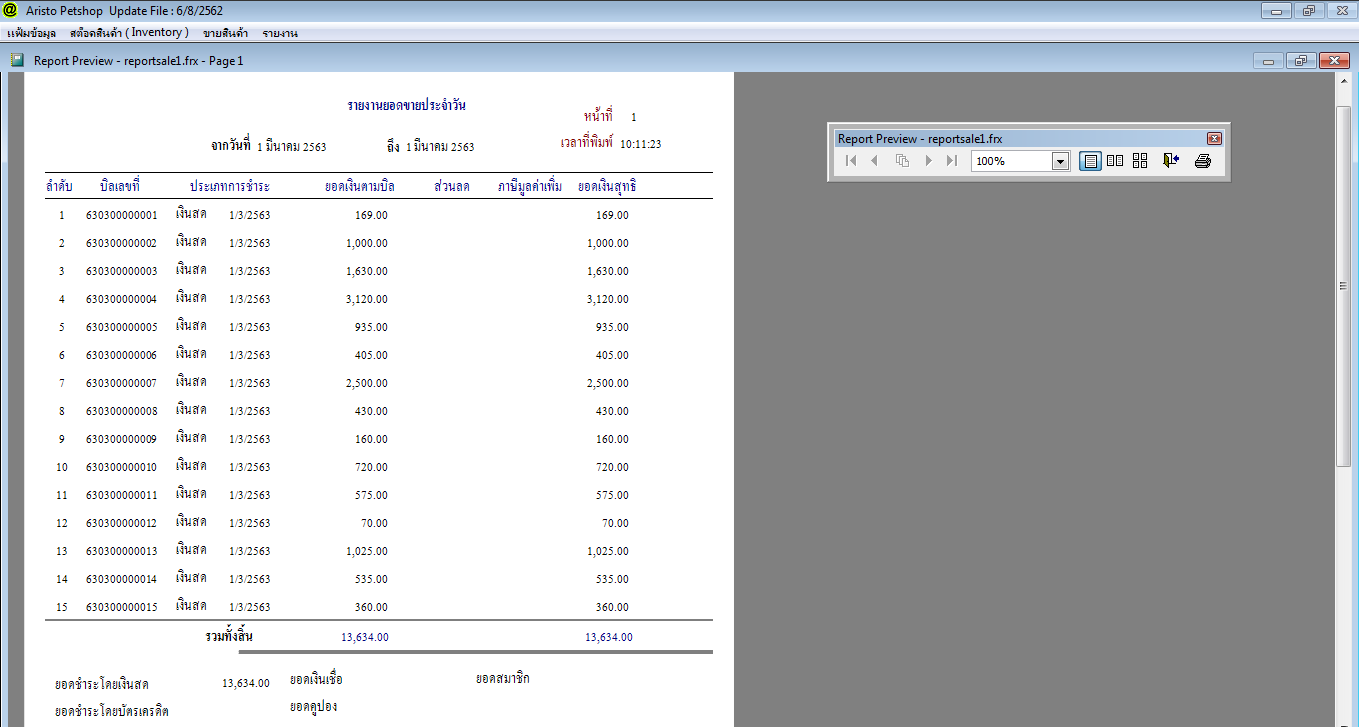Image resolution: width=1359 pixels, height=727 pixels.
Task: Restore down the Report Preview page window
Action: [1300, 61]
